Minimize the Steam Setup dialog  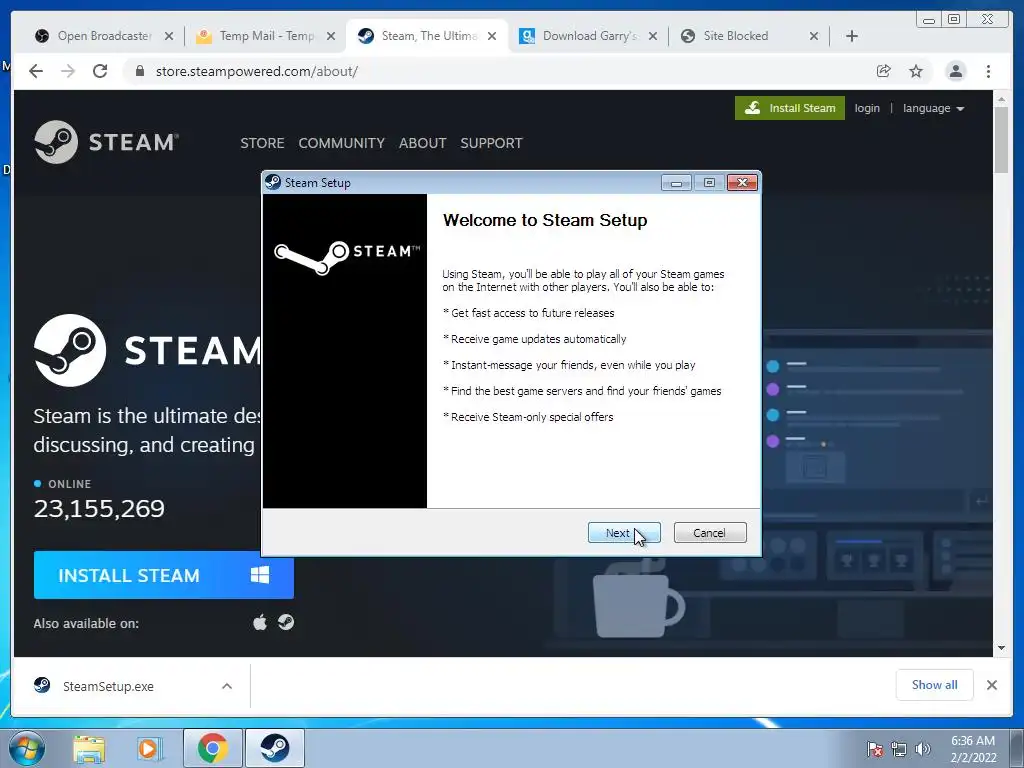[676, 183]
